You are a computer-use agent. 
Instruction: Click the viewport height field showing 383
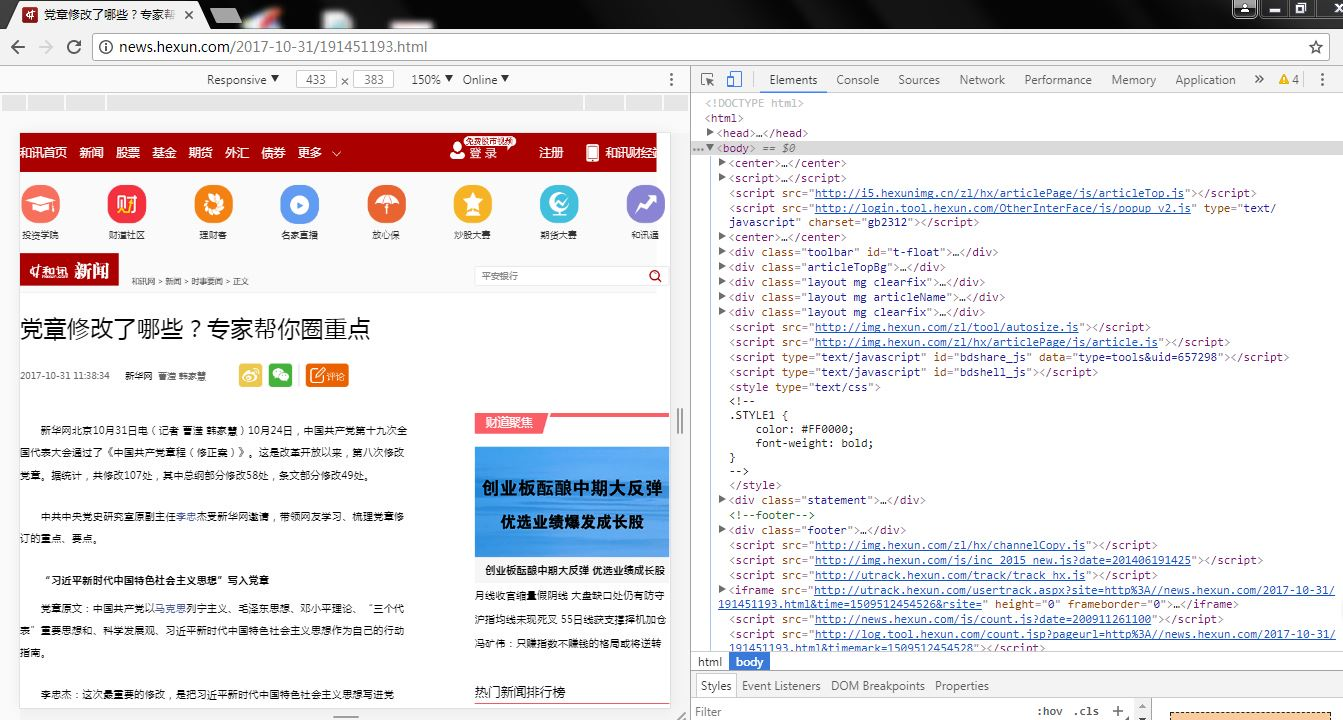point(374,80)
